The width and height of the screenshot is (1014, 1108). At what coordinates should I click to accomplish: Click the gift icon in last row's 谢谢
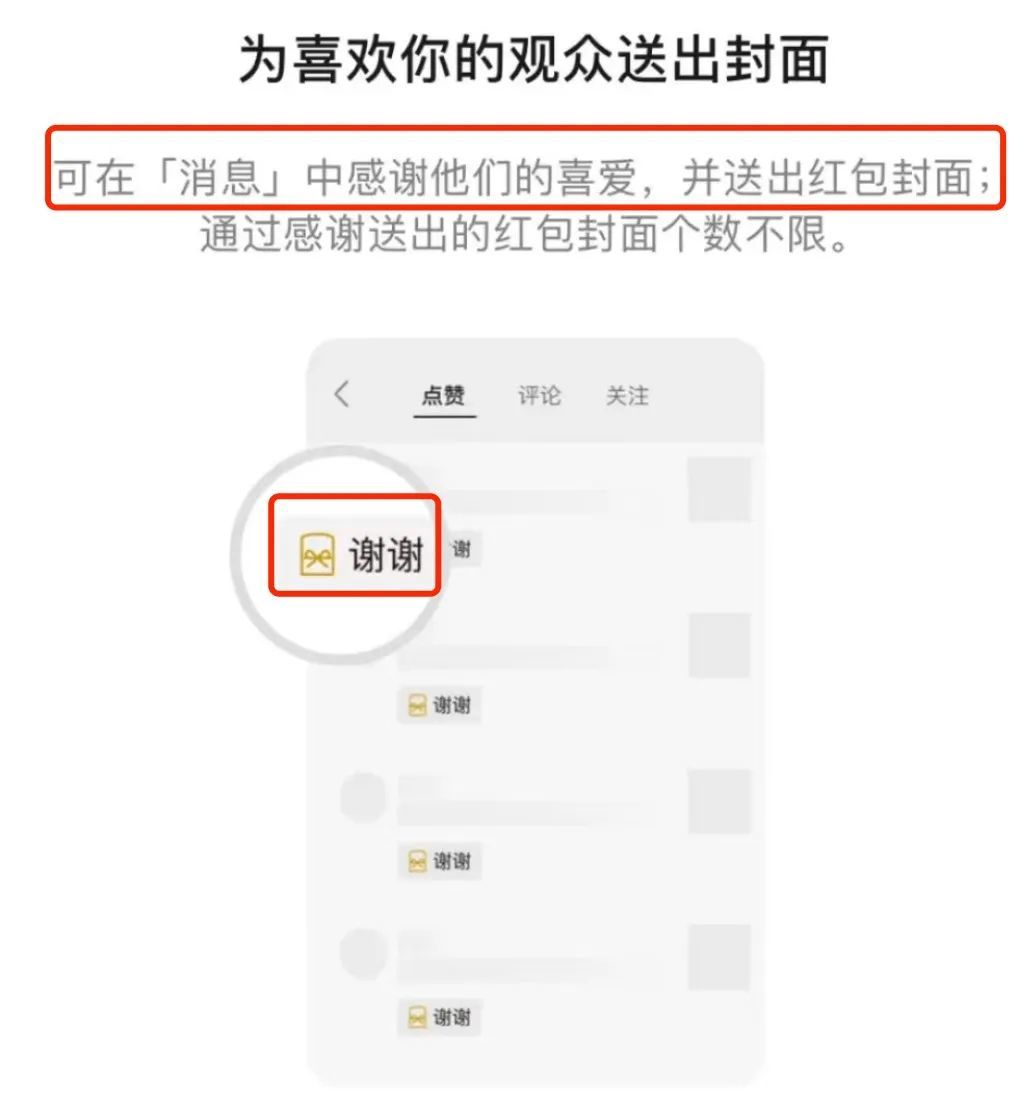(418, 1017)
